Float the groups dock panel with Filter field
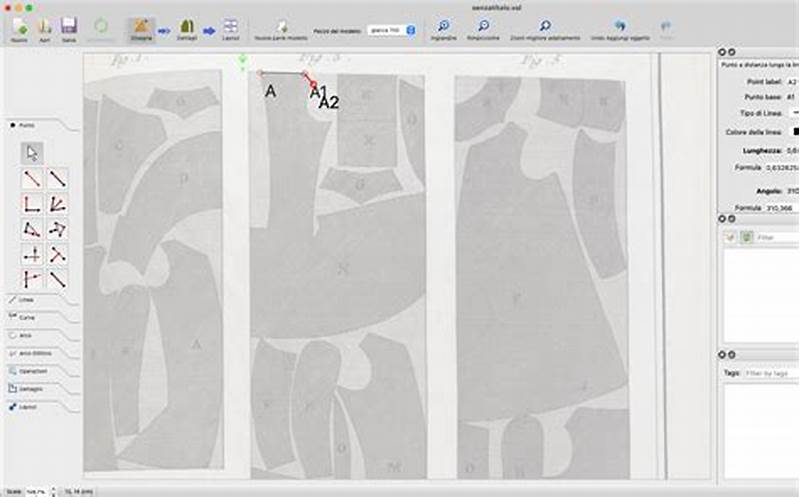This screenshot has width=800, height=497. coord(732,218)
